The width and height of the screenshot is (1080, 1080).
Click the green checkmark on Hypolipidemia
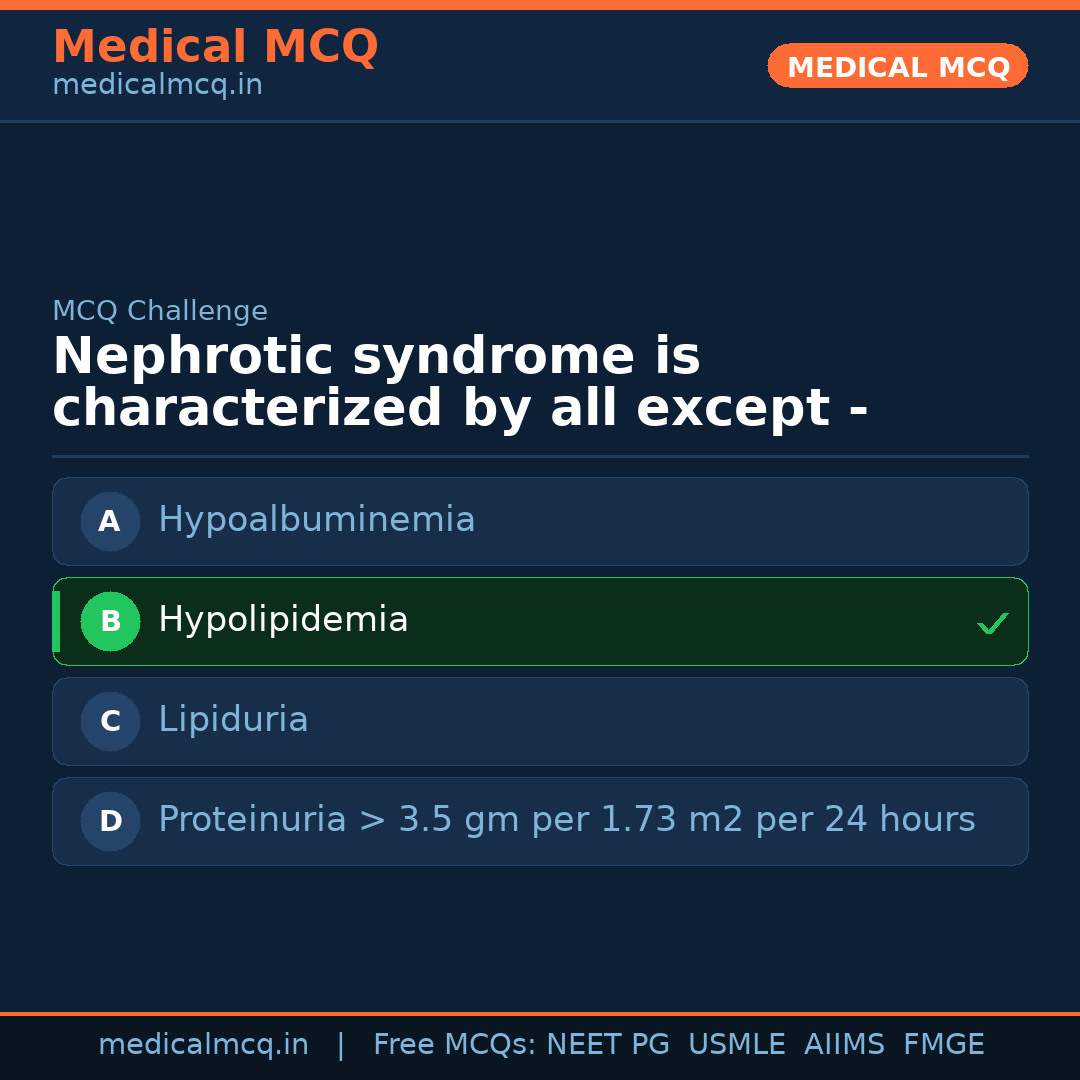click(x=992, y=624)
